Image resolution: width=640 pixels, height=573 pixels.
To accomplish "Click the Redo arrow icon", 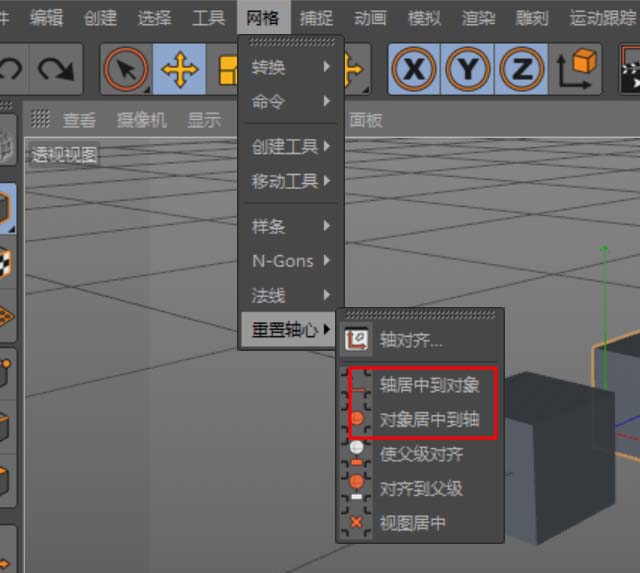I will 55,69.
